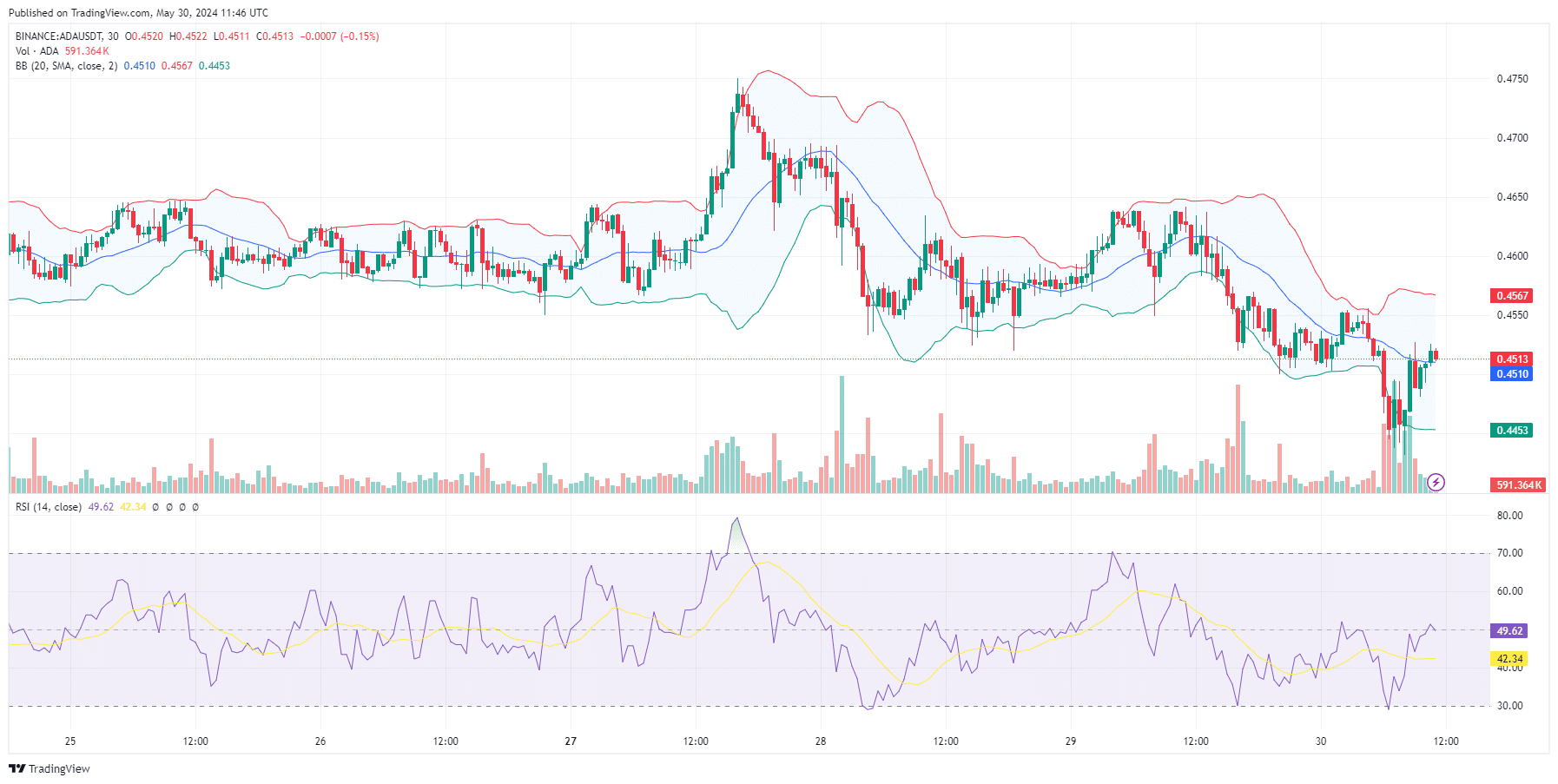Click the Vol · ADA indicator label
The width and height of the screenshot is (1558, 784).
click(37, 51)
